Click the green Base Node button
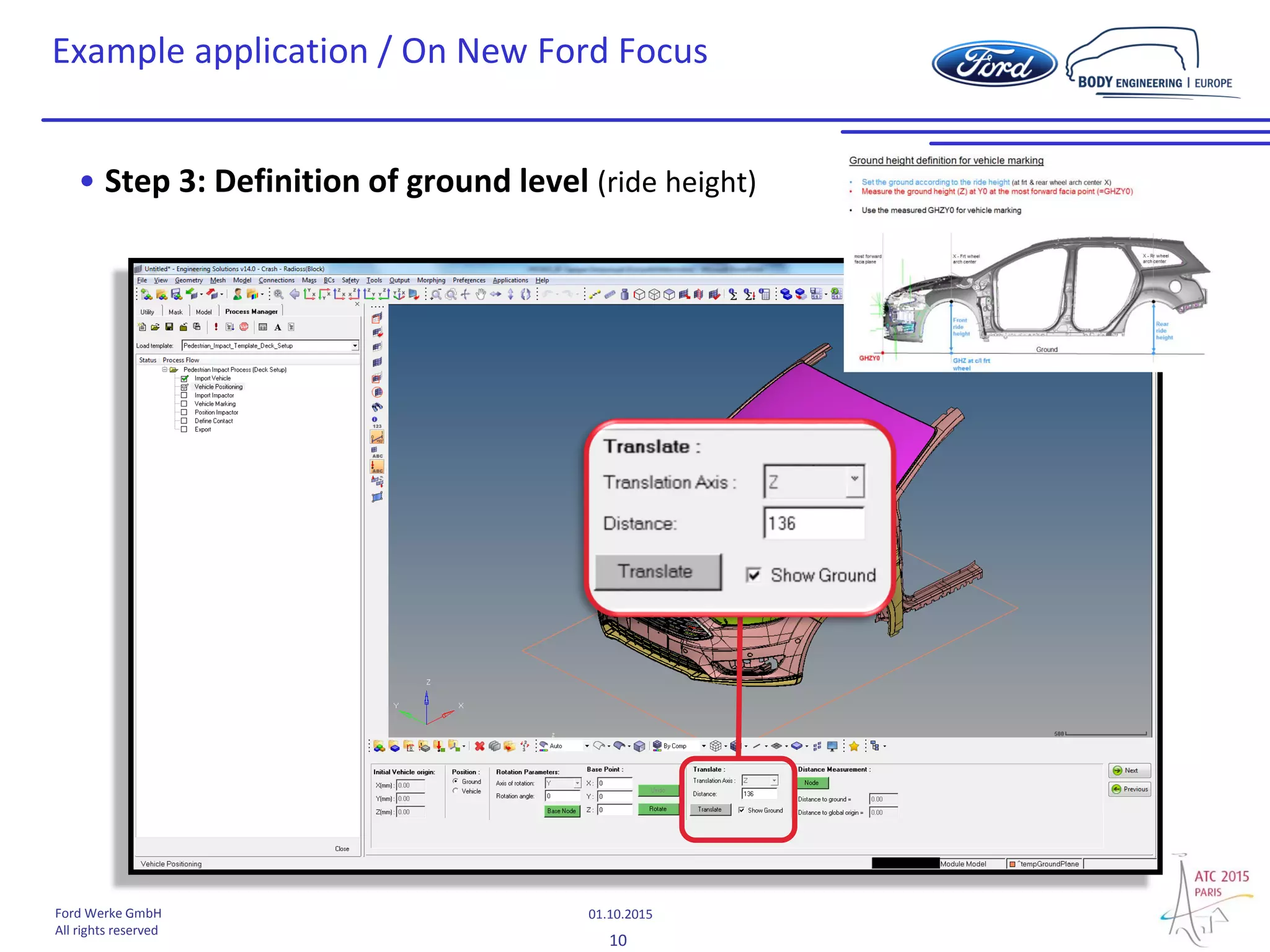1270x952 pixels. [x=562, y=811]
